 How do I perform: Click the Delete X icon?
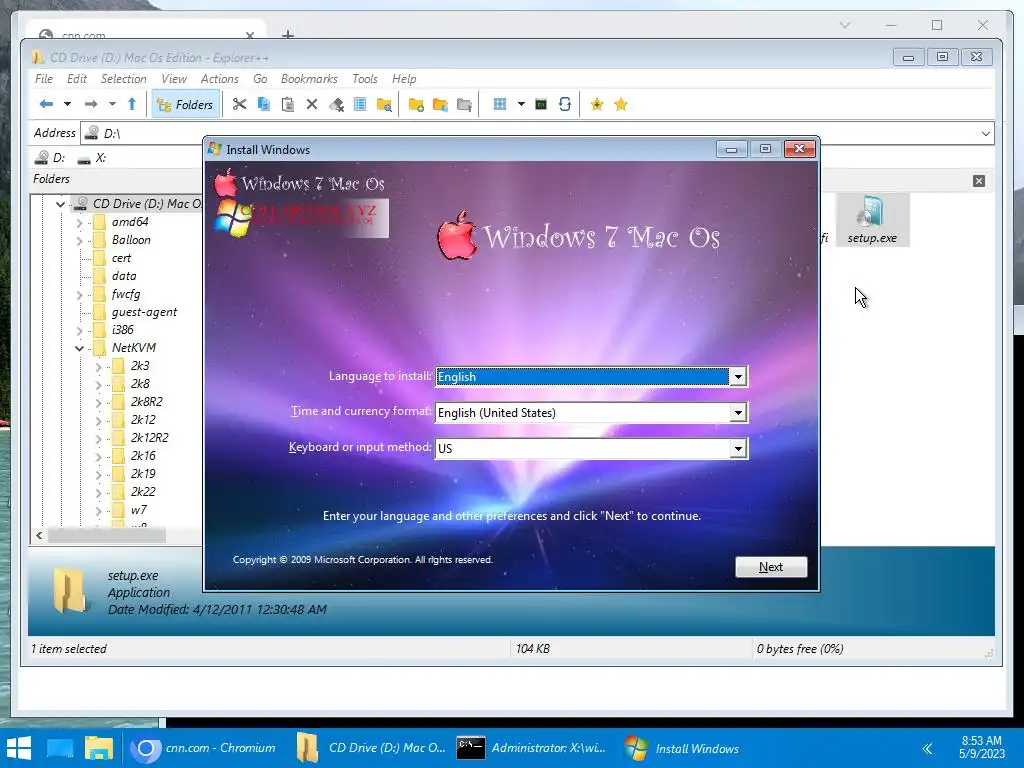[312, 104]
